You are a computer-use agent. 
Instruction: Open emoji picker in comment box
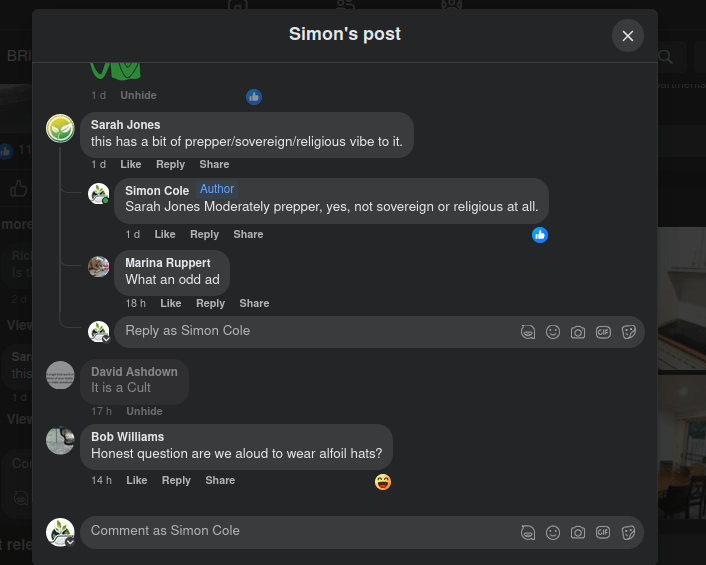coord(553,533)
